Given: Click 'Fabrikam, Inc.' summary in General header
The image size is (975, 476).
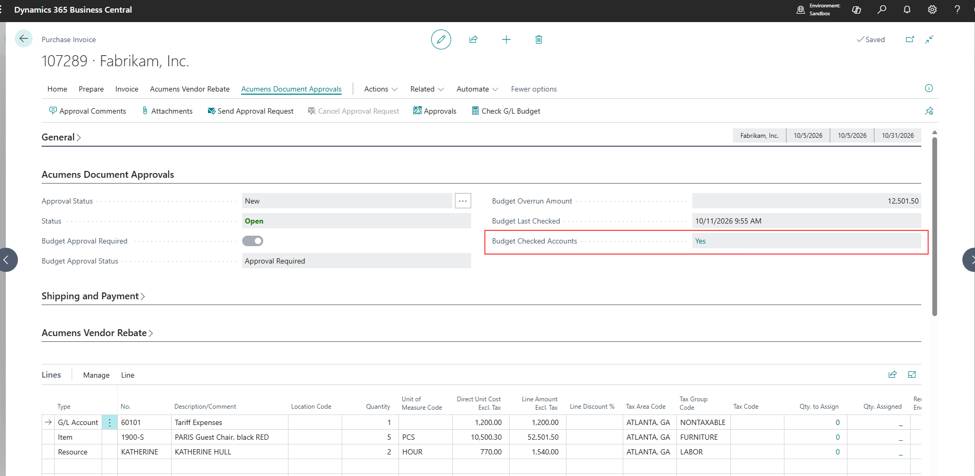Looking at the screenshot, I should pyautogui.click(x=759, y=135).
